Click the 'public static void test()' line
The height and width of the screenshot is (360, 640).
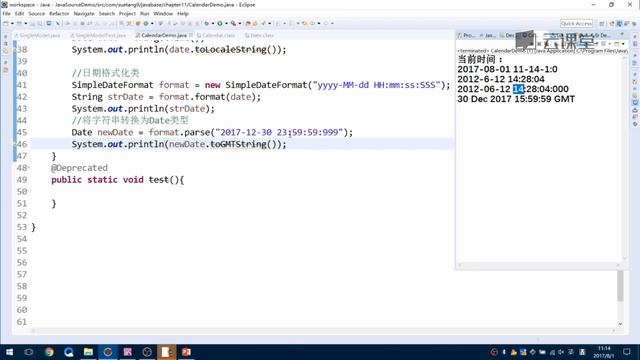(x=118, y=180)
